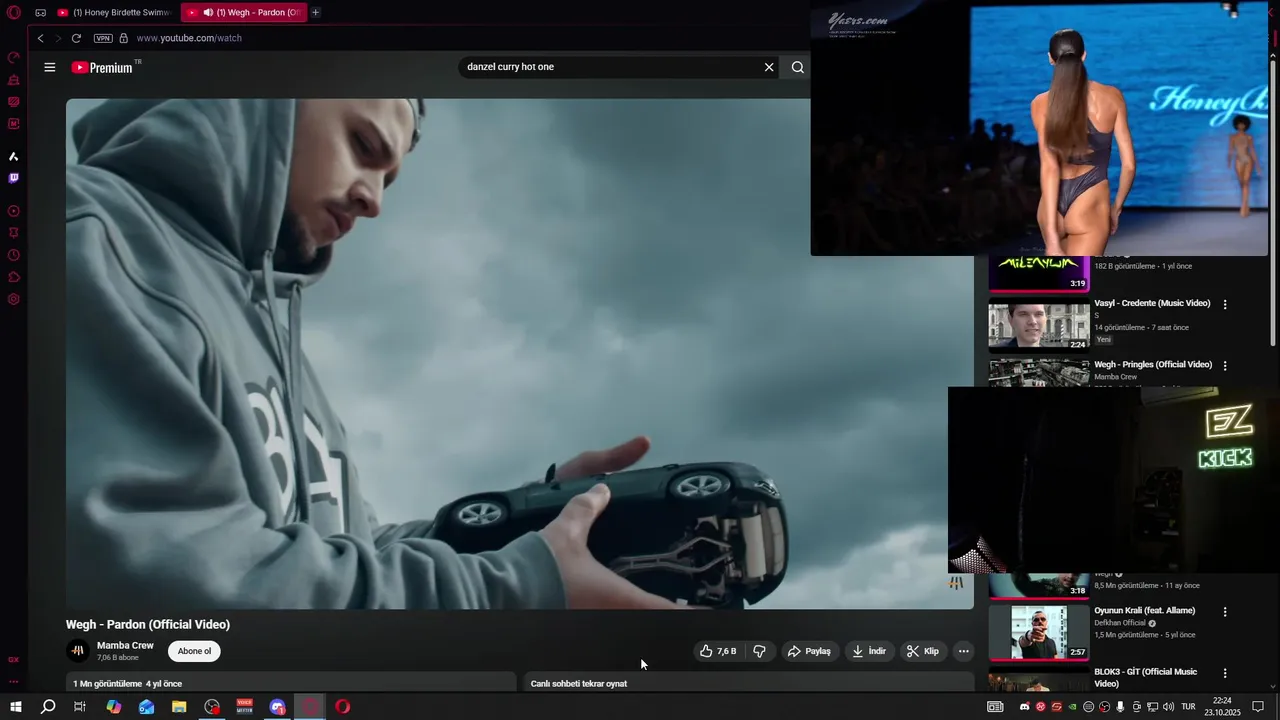The image size is (1280, 720).
Task: Click the Honey Birdette pop-out video overlay
Action: point(1040,128)
